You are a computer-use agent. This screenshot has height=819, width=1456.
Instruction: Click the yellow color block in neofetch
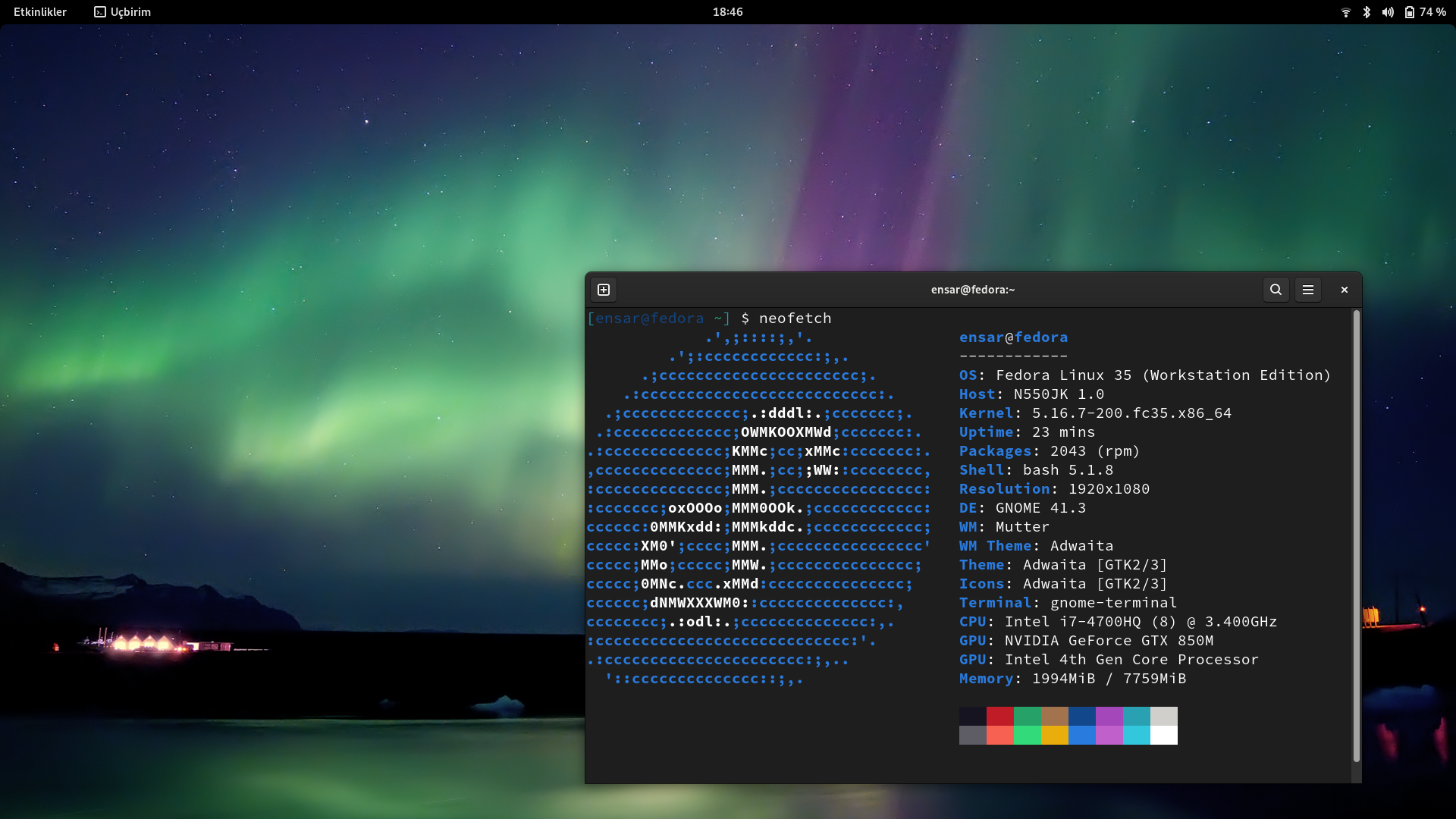[1054, 735]
